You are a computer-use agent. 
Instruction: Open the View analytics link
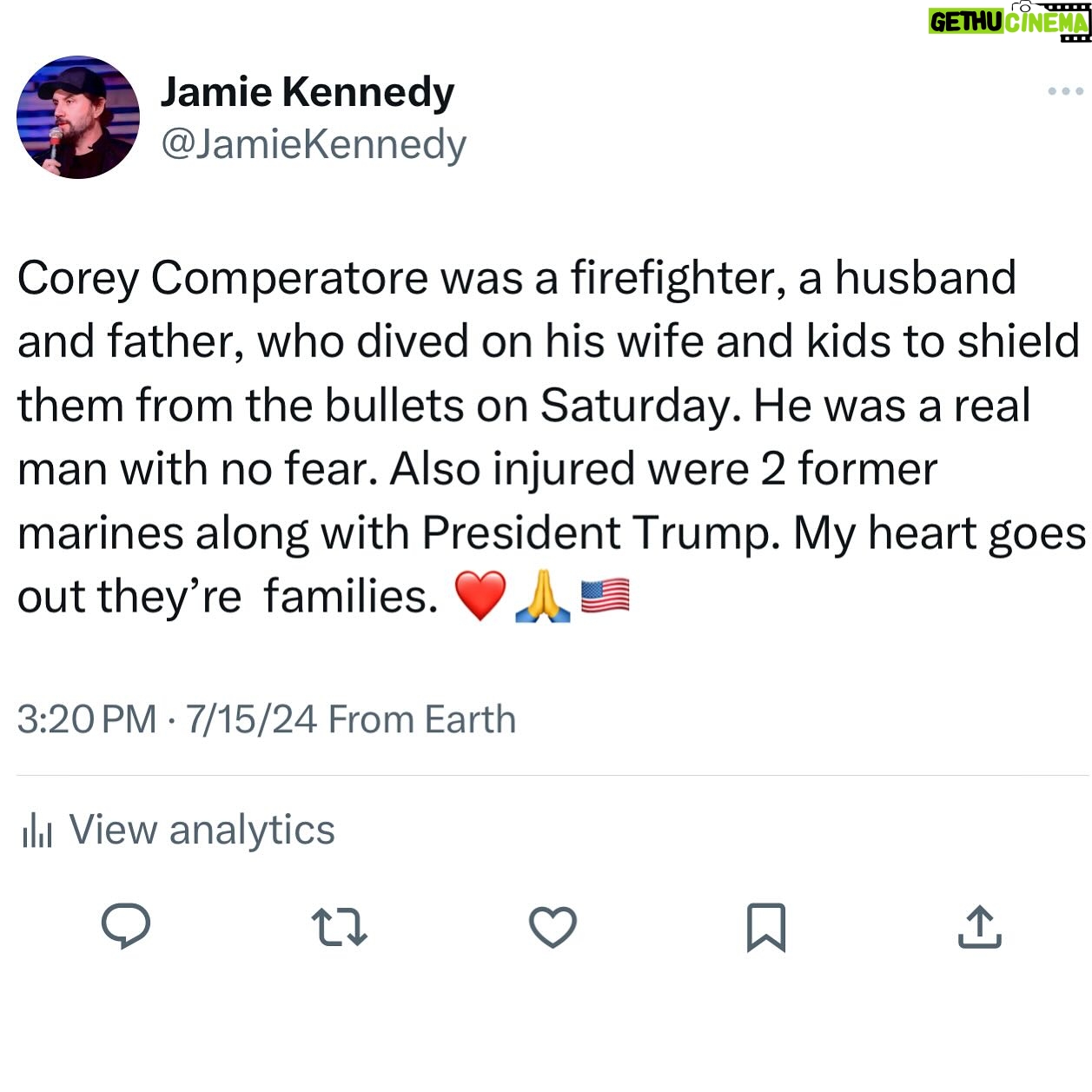click(202, 830)
